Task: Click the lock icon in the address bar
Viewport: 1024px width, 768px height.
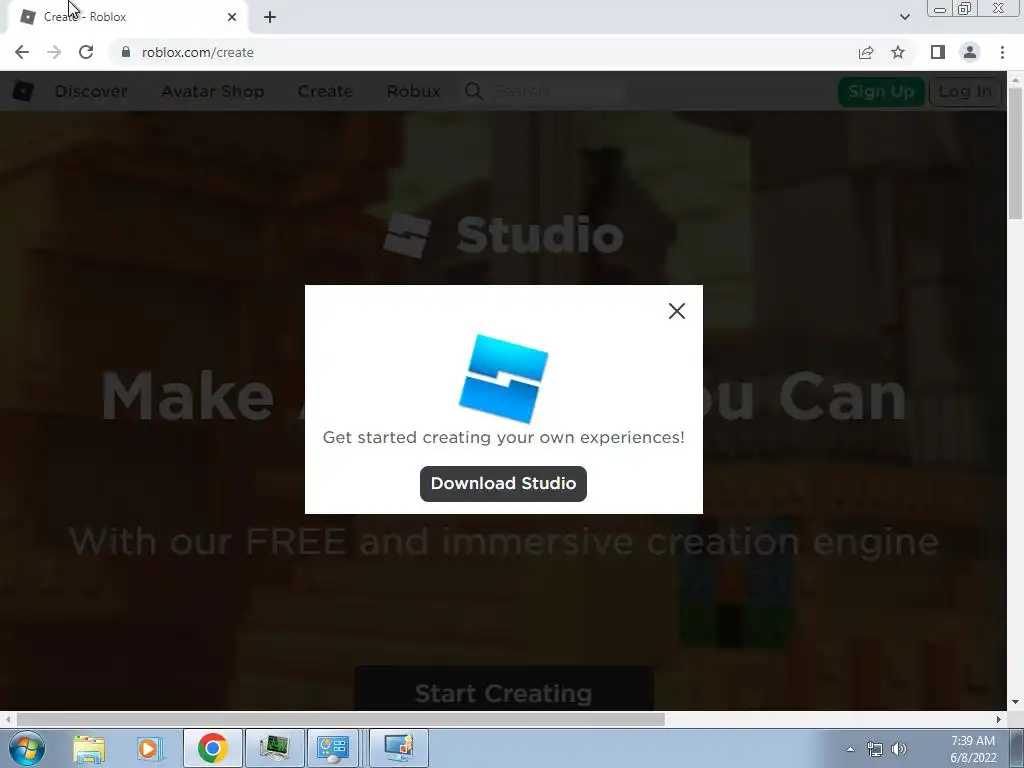Action: 126,52
